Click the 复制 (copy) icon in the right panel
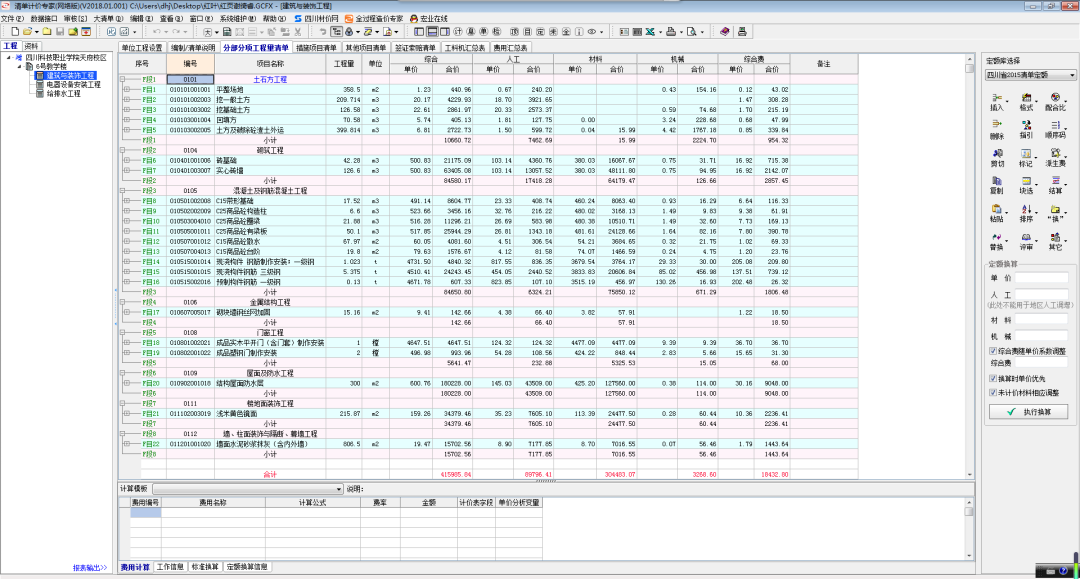Image resolution: width=1080 pixels, height=579 pixels. (x=997, y=186)
